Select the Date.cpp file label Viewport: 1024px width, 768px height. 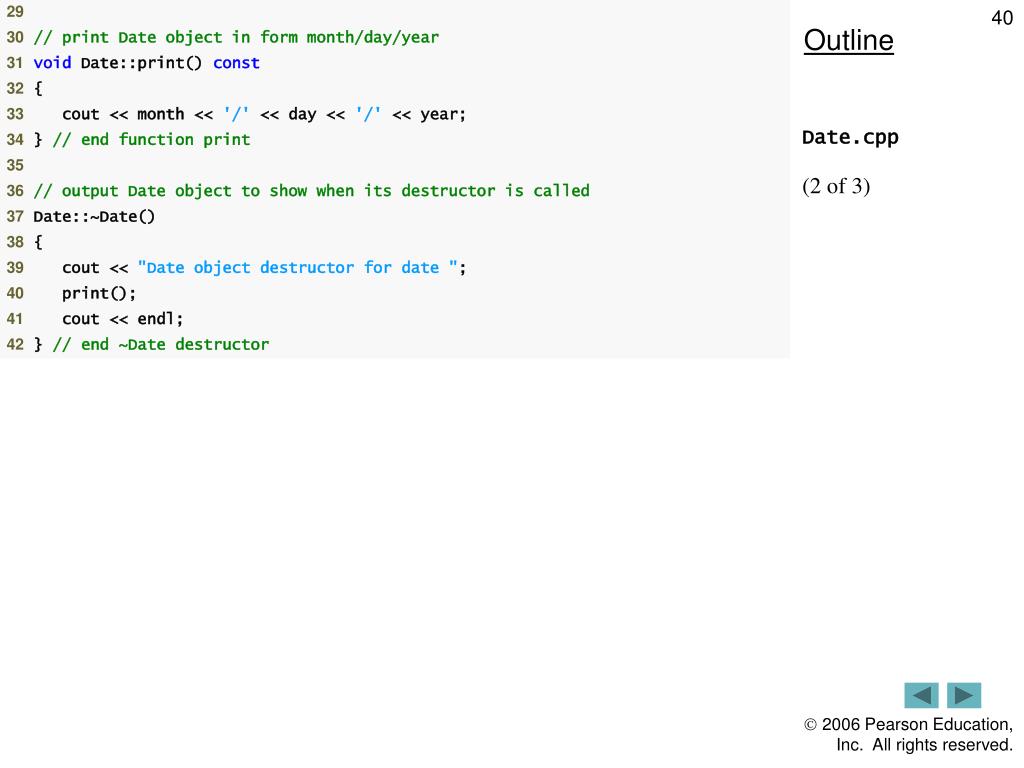[850, 138]
